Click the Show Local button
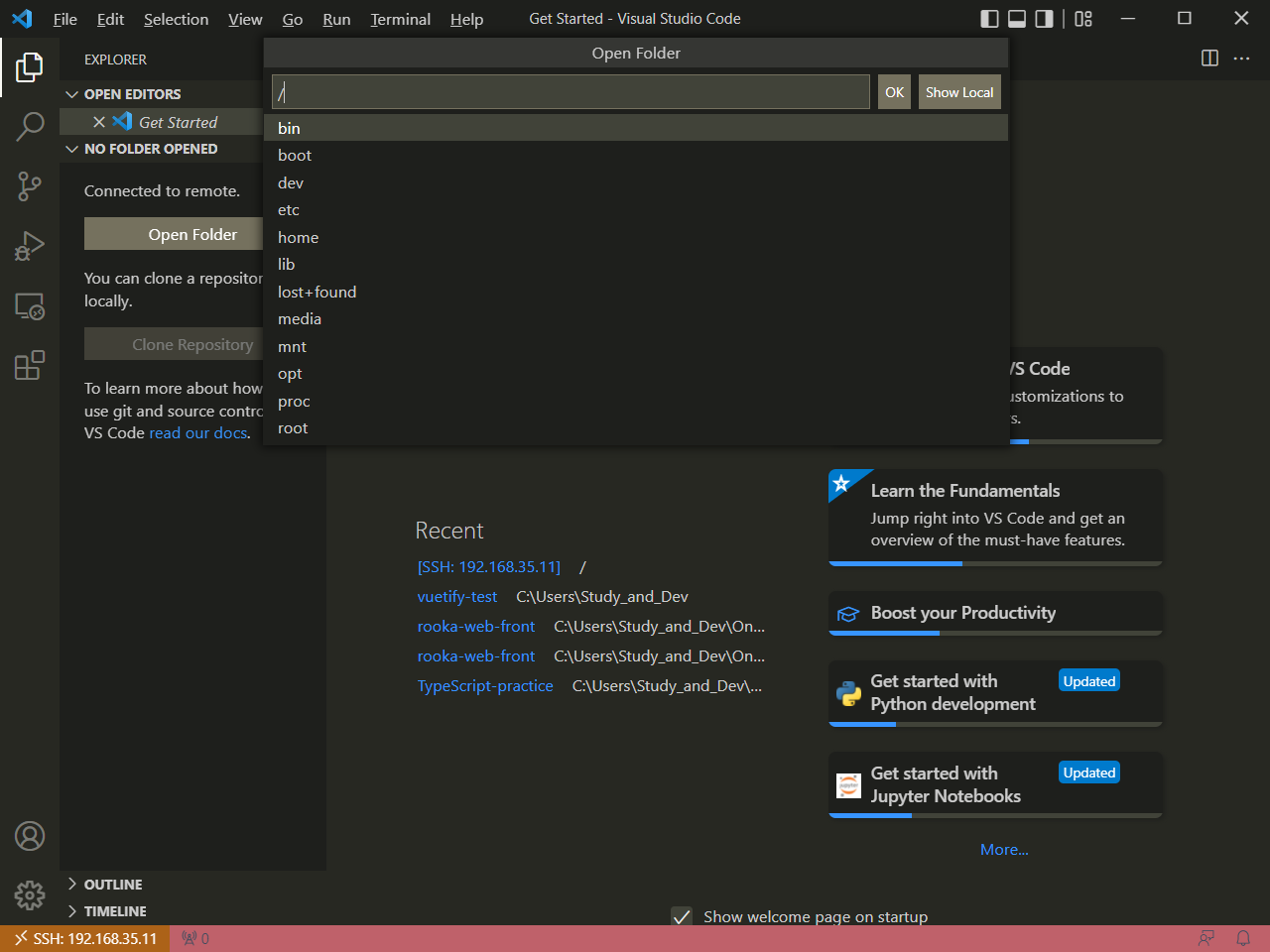This screenshot has height=952, width=1270. [959, 92]
